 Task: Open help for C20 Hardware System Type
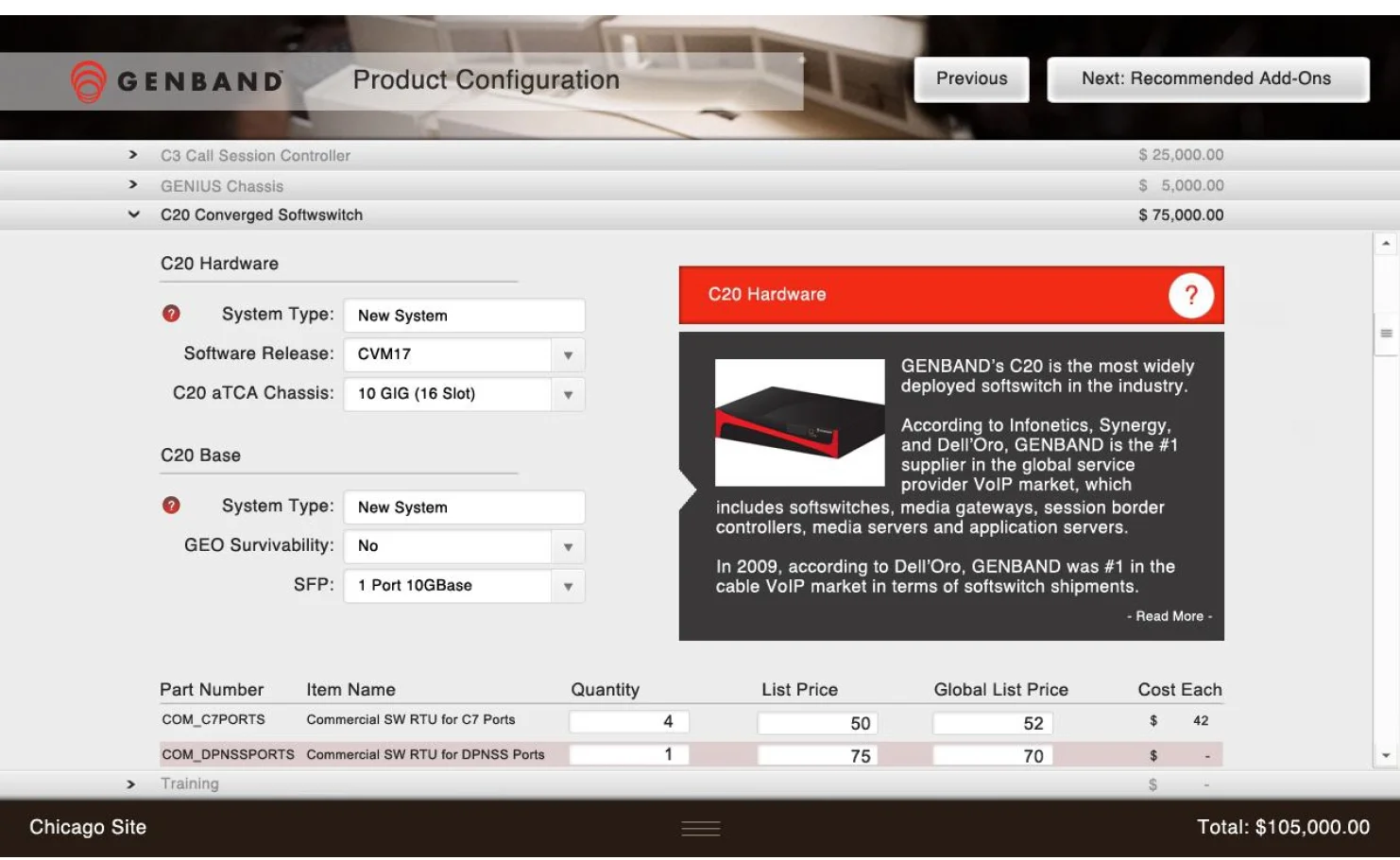pyautogui.click(x=171, y=314)
